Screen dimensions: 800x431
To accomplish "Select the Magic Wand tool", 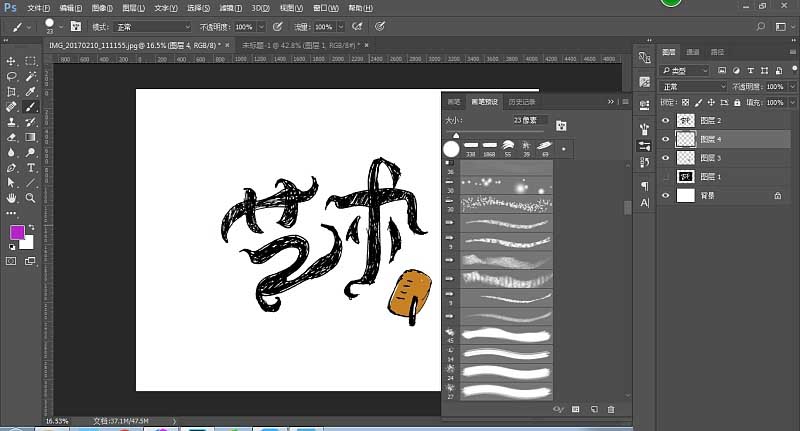I will 31,77.
